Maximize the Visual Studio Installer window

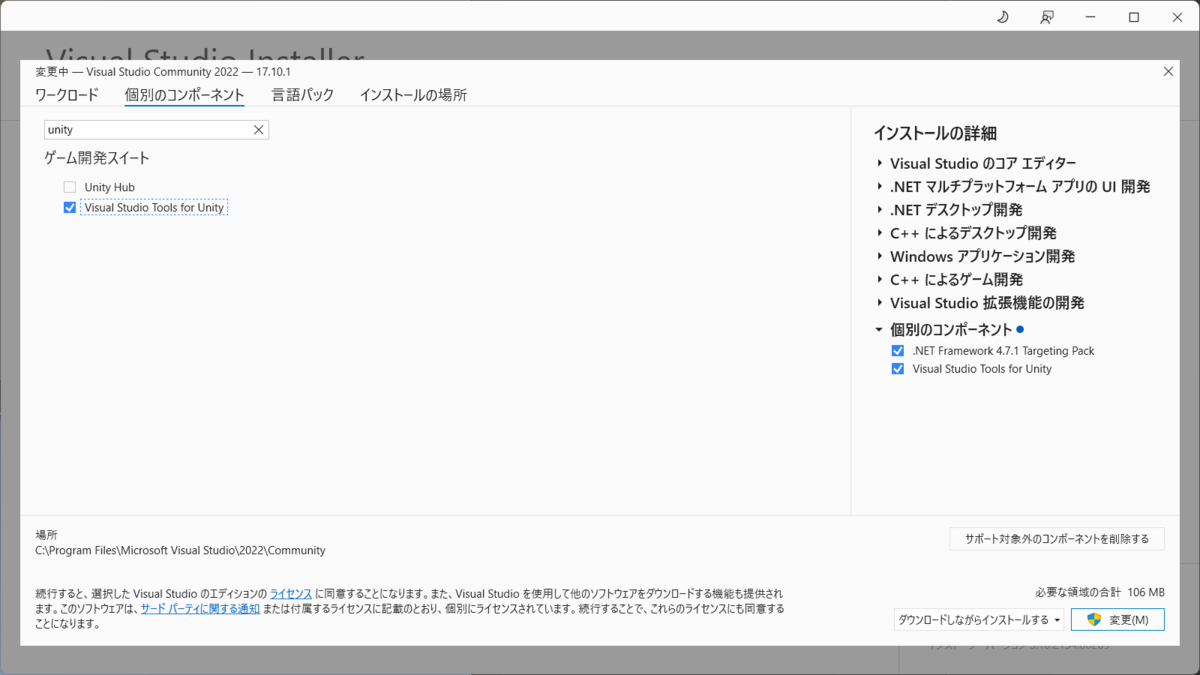click(1134, 17)
